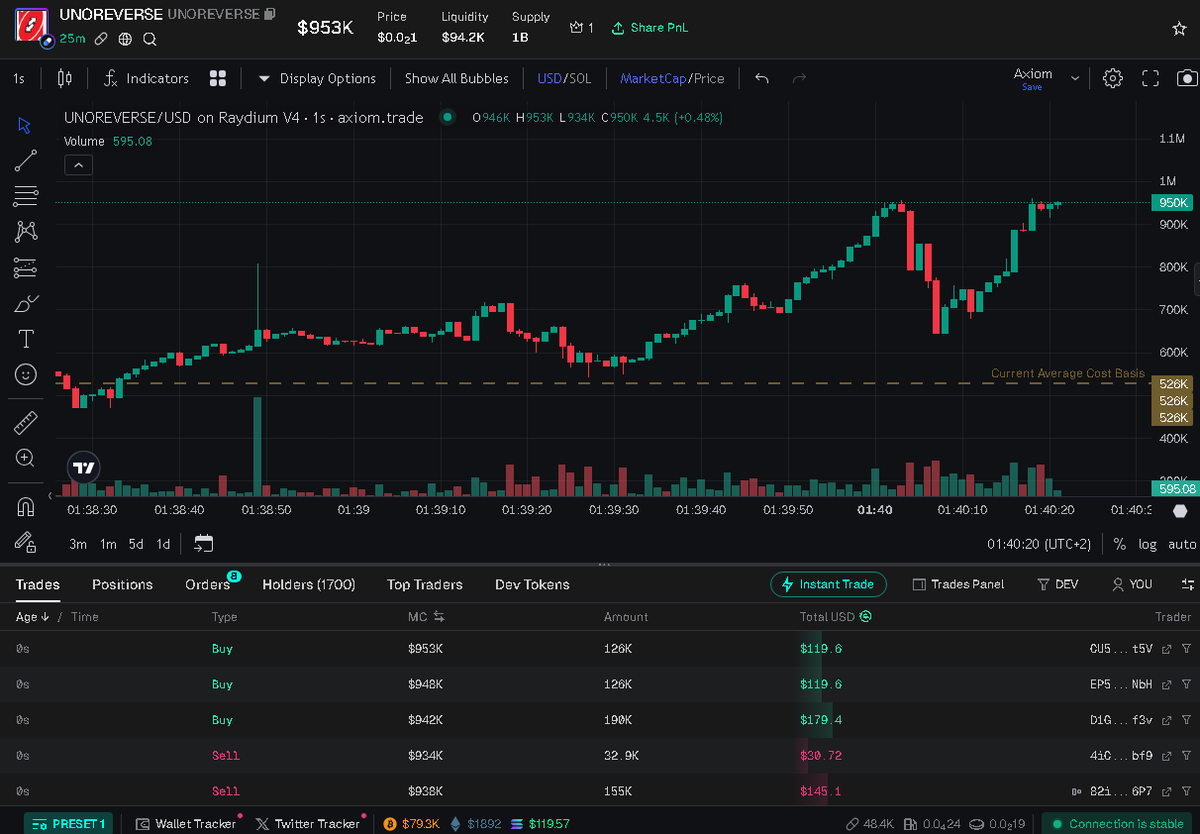Click the Share PnL button
Screen dimensions: 1200x834
(x=649, y=28)
